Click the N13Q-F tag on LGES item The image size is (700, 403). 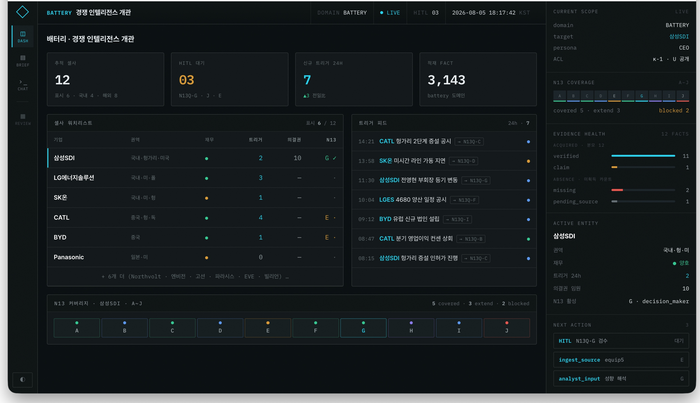click(465, 200)
